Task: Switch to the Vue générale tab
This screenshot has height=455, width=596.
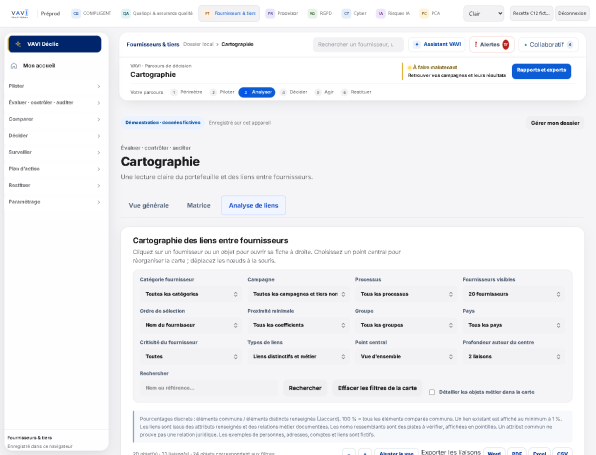Action: (x=149, y=206)
